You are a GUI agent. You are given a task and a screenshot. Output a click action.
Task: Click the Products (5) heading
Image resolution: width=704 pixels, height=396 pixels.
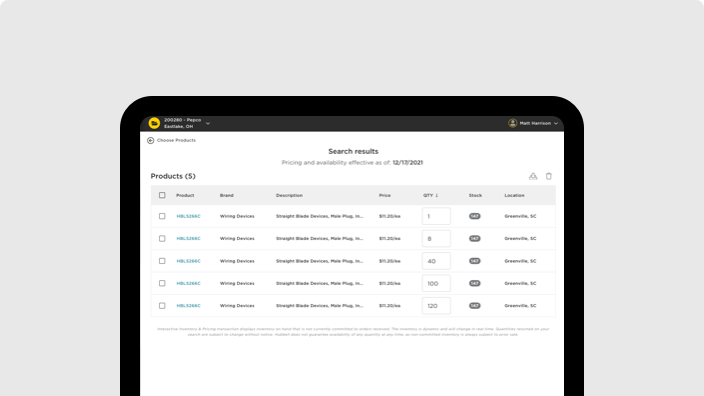click(173, 176)
